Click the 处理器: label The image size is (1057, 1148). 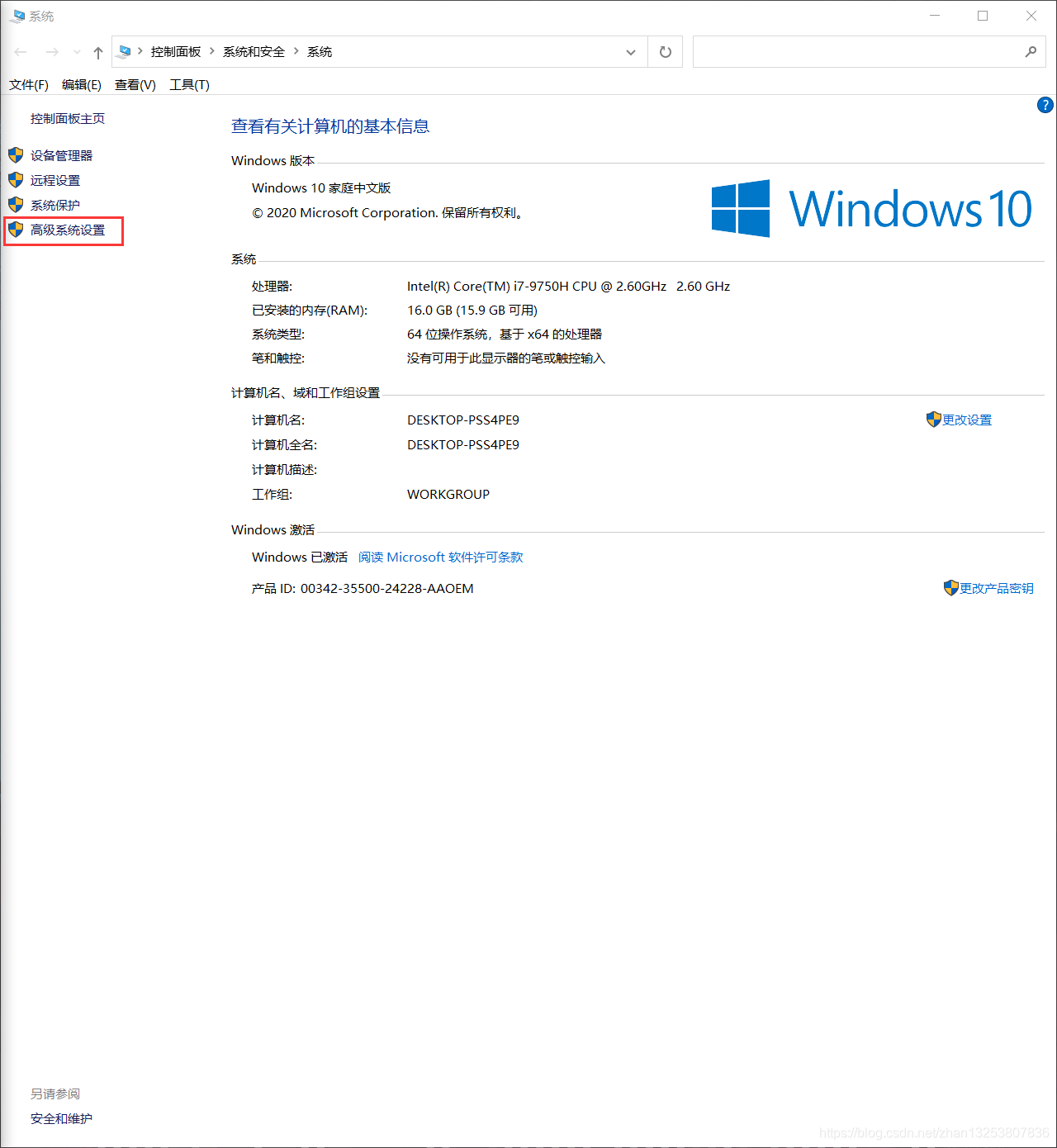[x=272, y=286]
